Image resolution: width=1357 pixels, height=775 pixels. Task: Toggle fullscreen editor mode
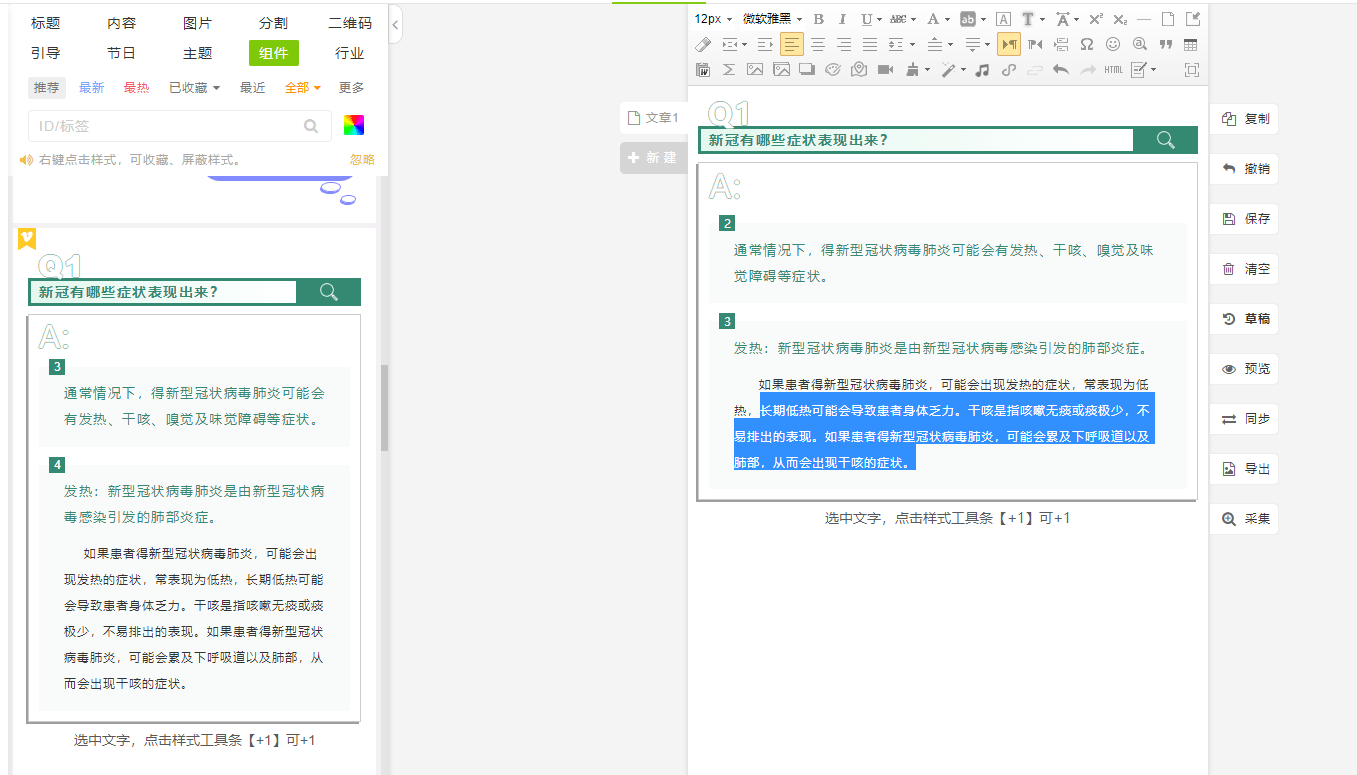(1191, 69)
